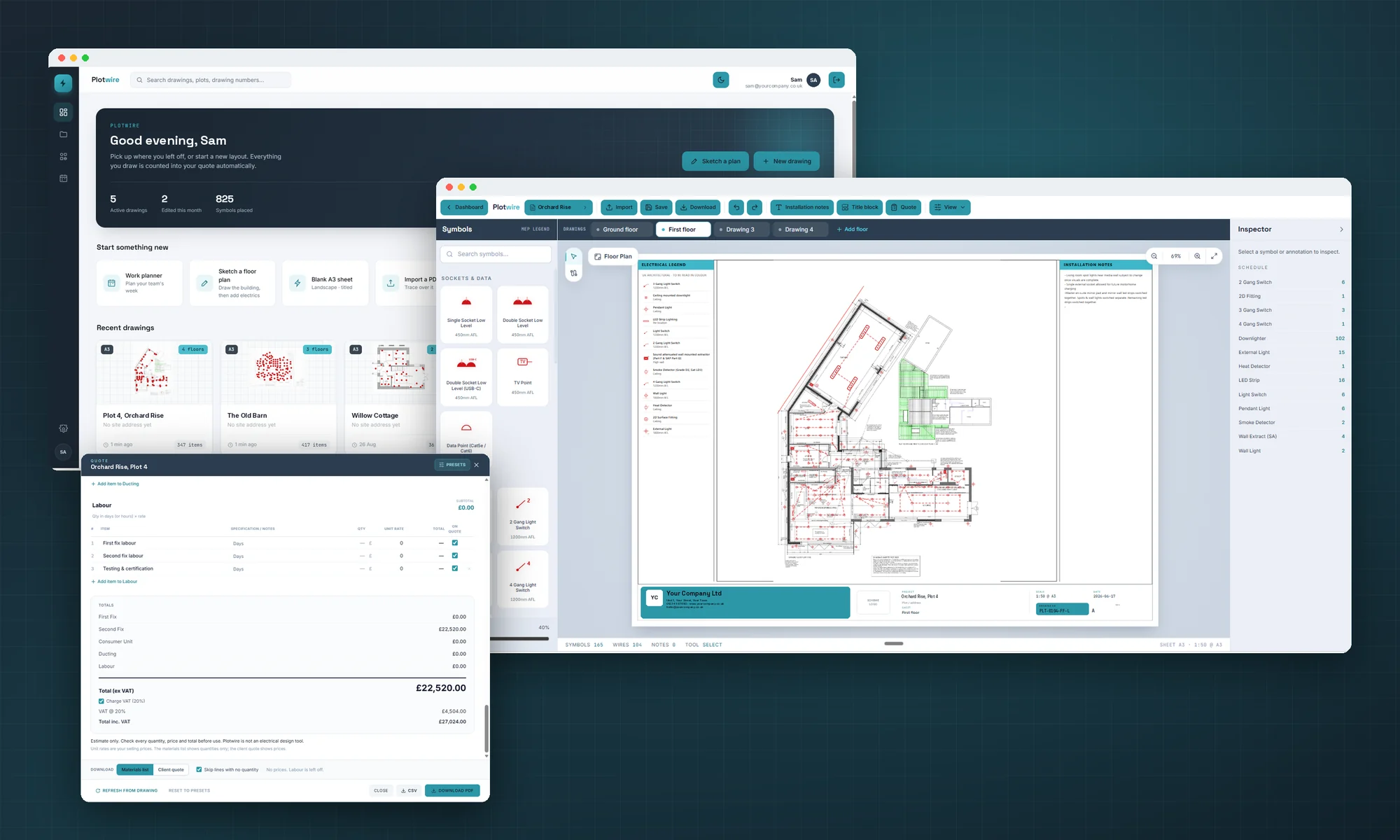This screenshot has width=1400, height=840.
Task: Uncheck On Quote for Second fix labour
Action: [x=455, y=556]
